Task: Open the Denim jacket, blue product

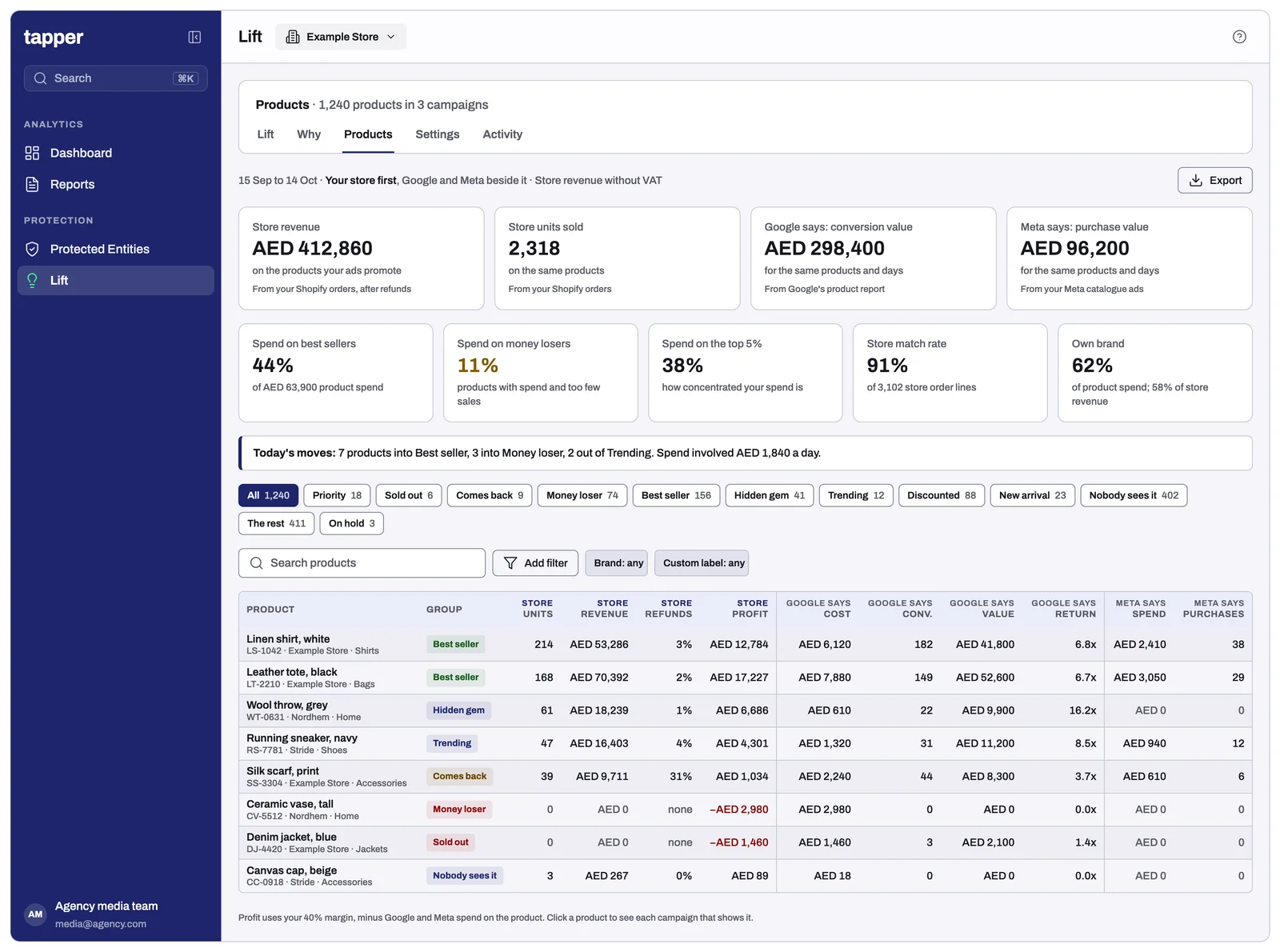Action: (291, 837)
